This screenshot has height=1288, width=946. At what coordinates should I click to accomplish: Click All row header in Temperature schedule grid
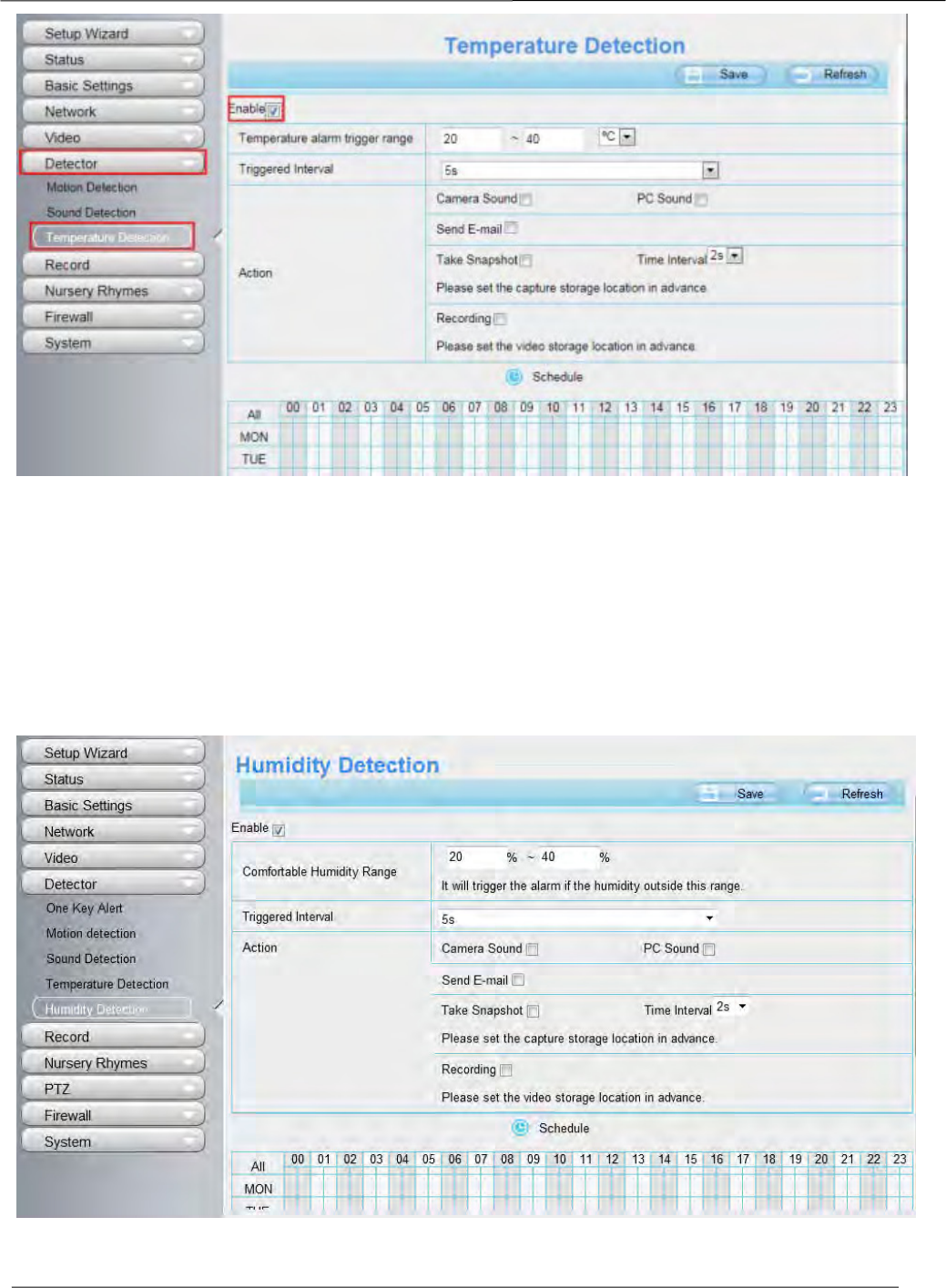click(x=254, y=414)
